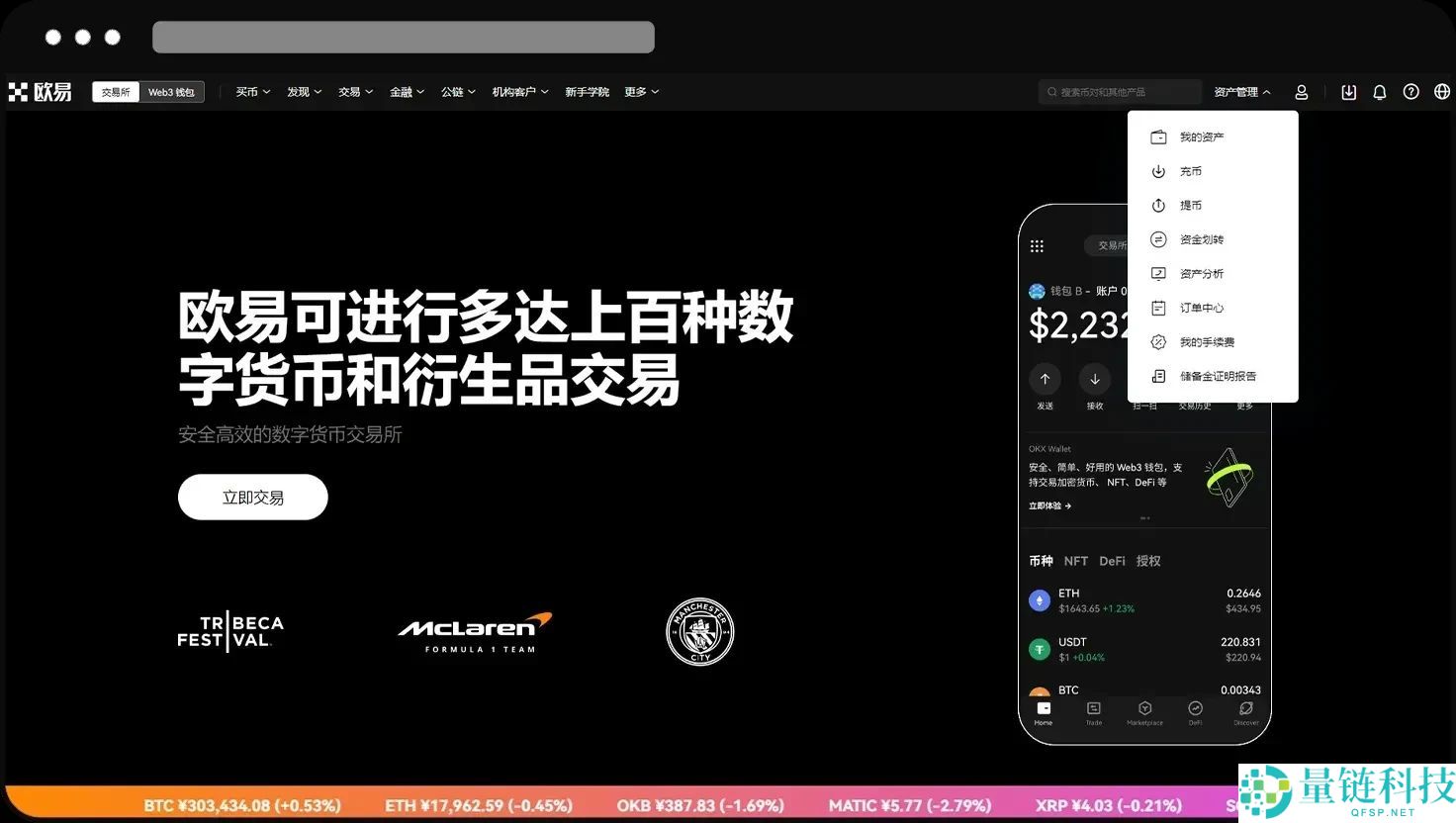
Task: Open the help question mark icon
Action: pyautogui.click(x=1410, y=91)
